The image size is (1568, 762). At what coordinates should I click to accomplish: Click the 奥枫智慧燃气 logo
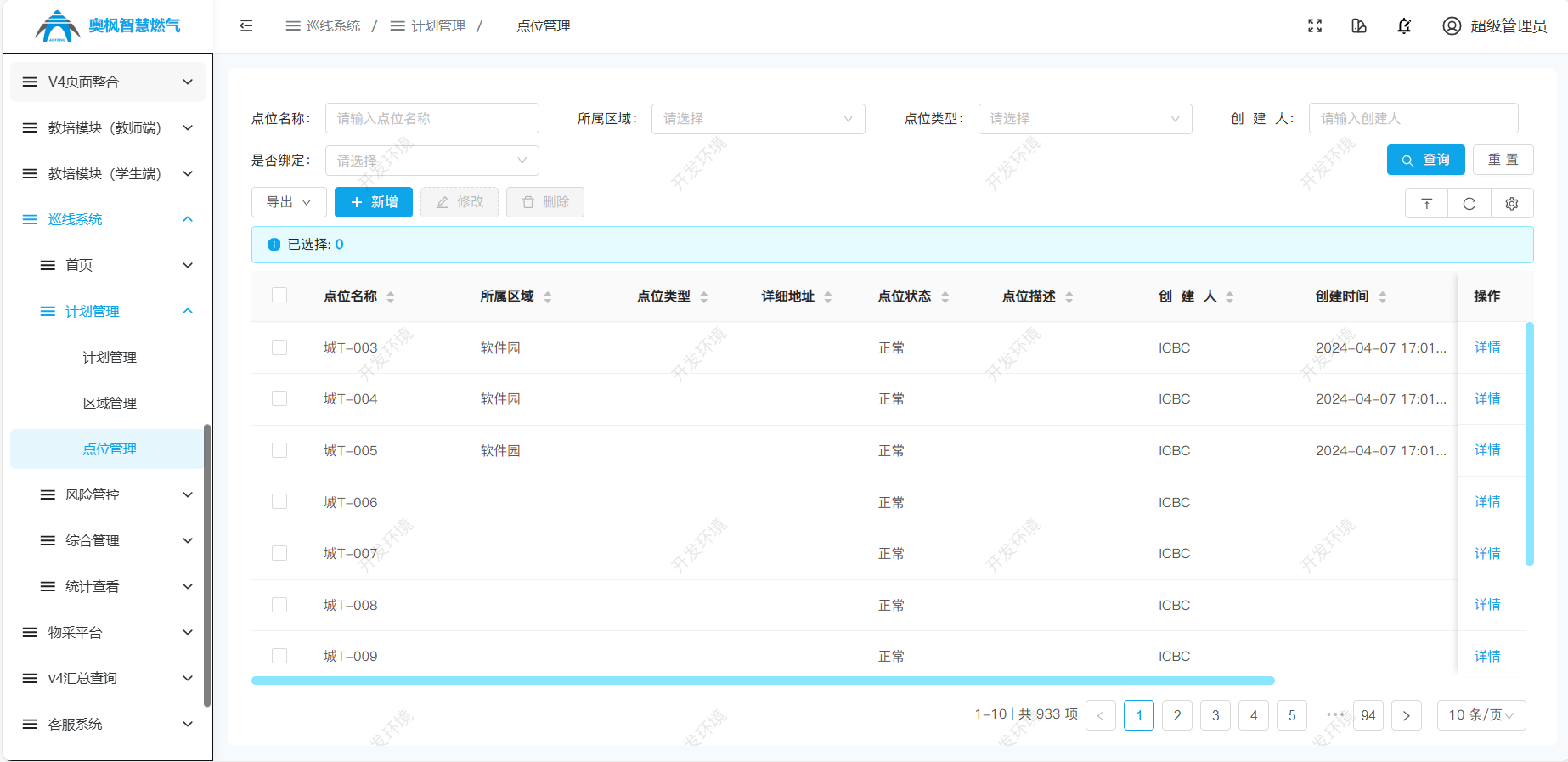pyautogui.click(x=108, y=25)
